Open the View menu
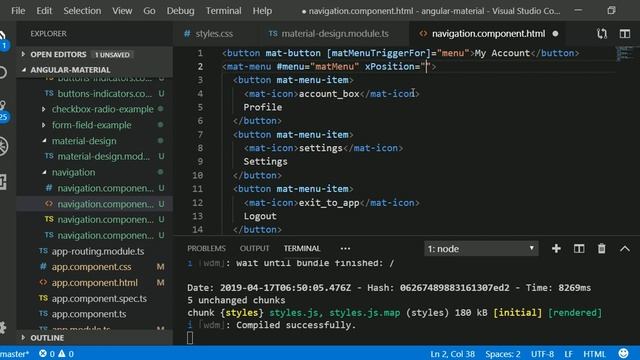Viewport: 640px width, 360px height. click(x=122, y=11)
